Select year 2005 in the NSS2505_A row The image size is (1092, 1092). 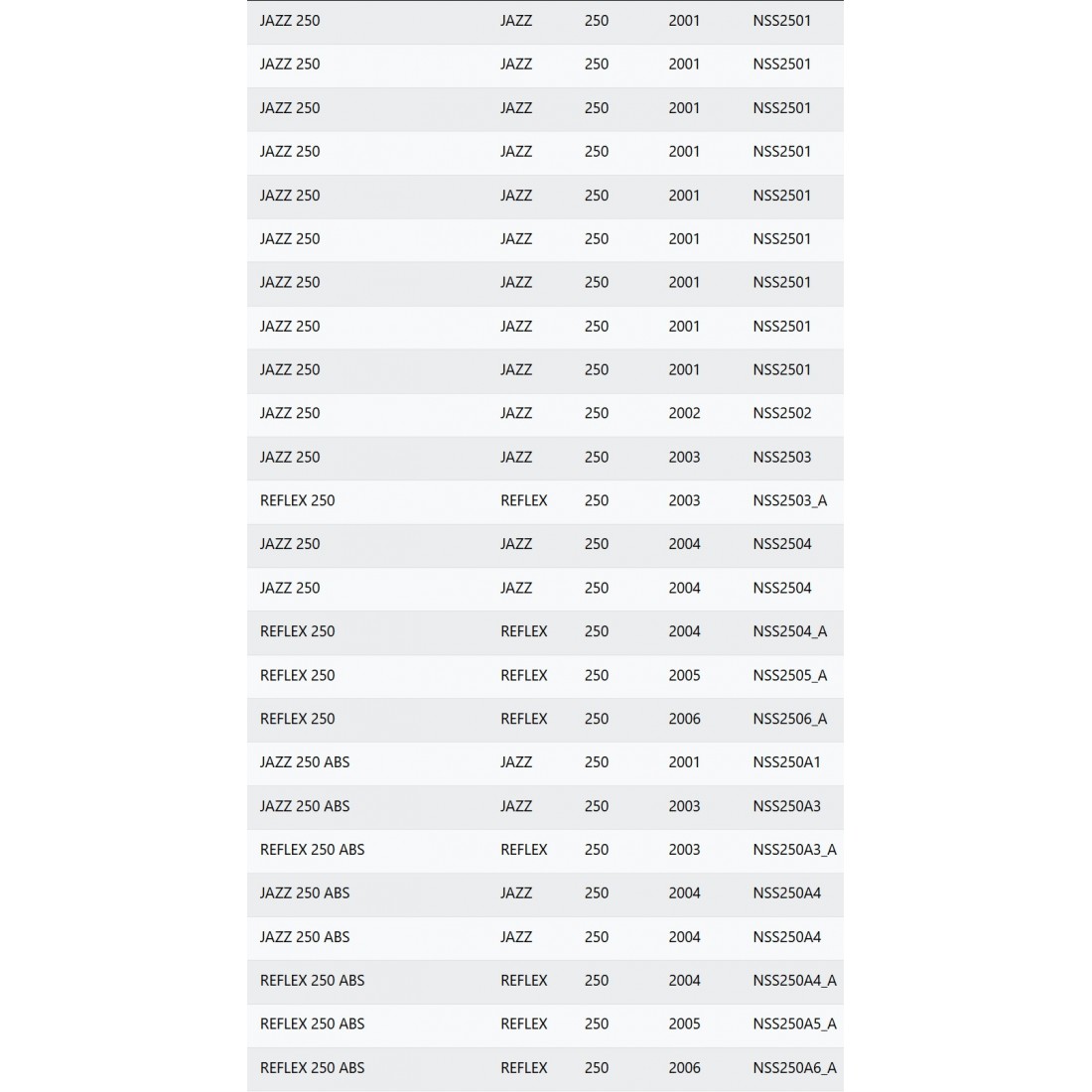[684, 675]
